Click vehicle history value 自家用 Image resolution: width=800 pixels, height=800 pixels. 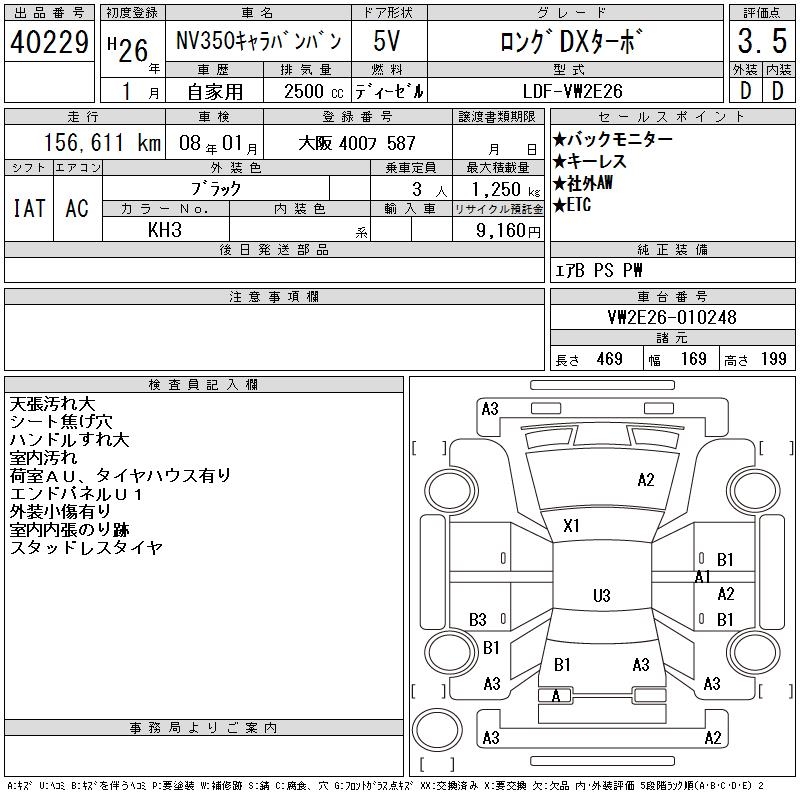[x=215, y=92]
